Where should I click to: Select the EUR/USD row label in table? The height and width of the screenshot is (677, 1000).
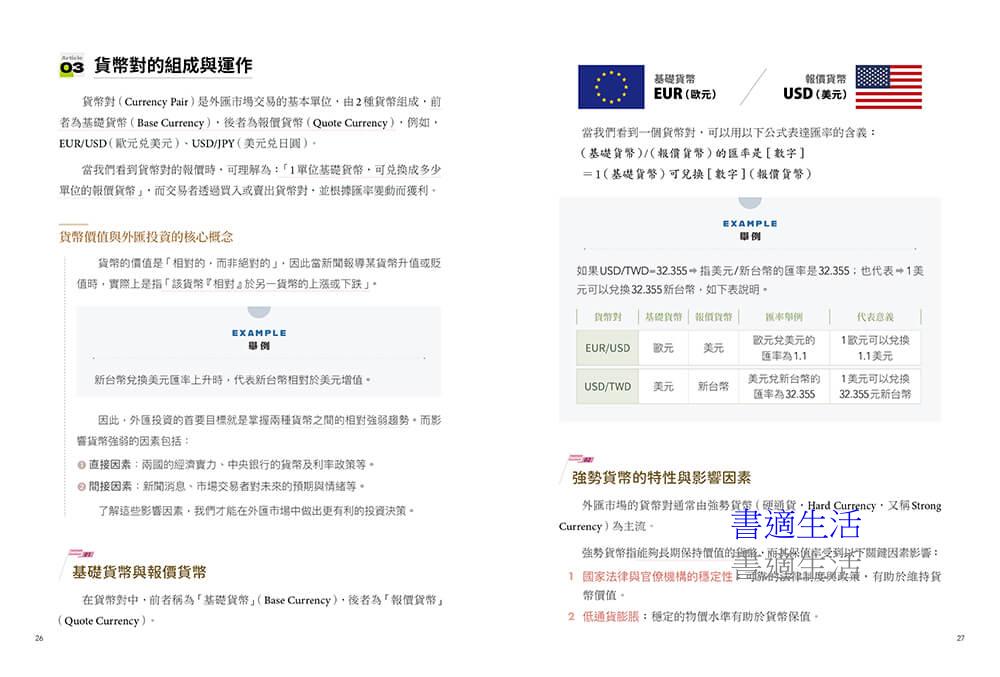[608, 348]
